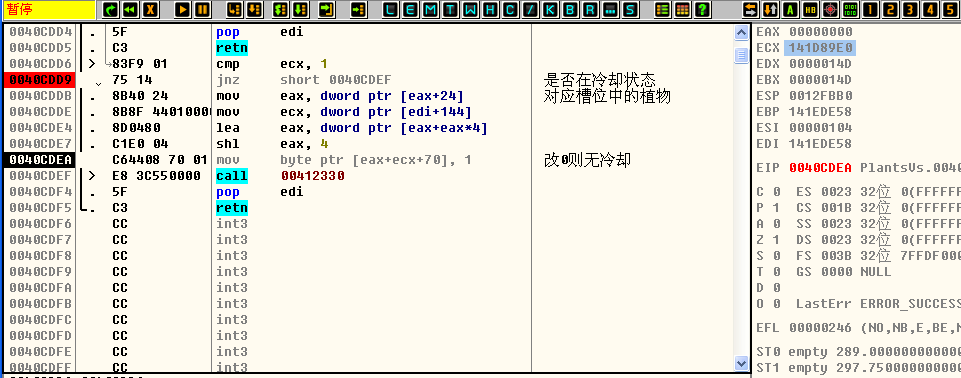This screenshot has width=961, height=378.
Task: Click the Go to address icon
Action: coord(359,9)
